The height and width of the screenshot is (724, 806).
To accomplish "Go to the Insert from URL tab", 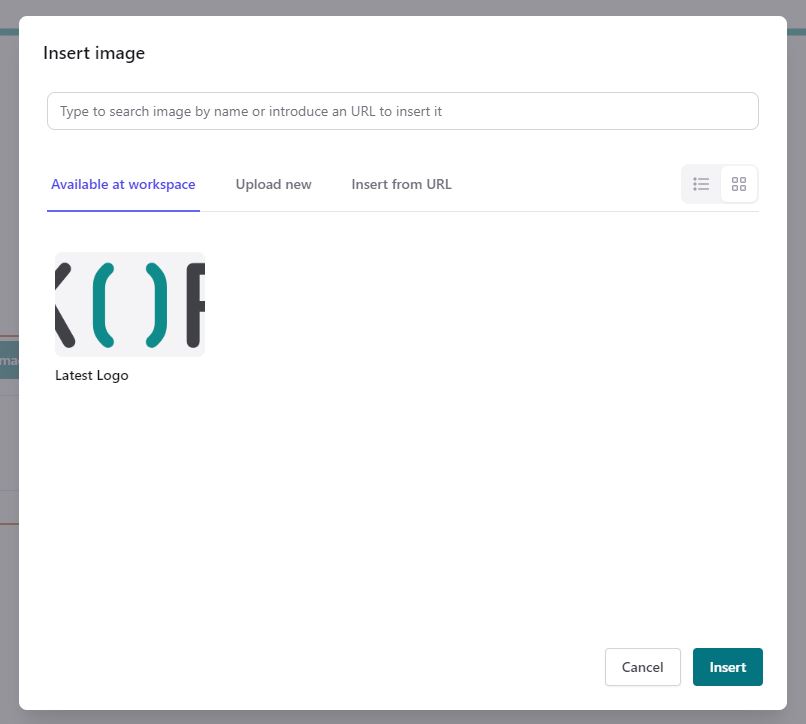I will (401, 184).
